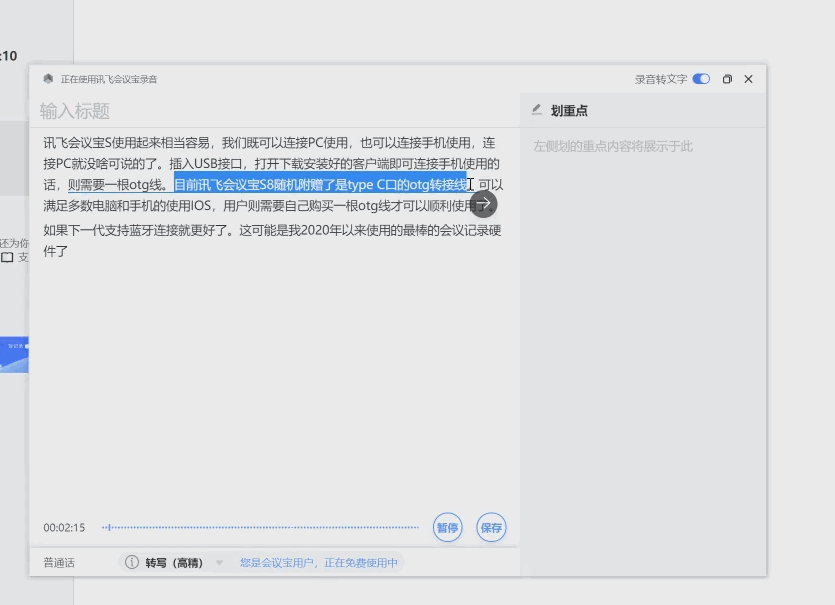Click the 划重点 panel heading

[569, 110]
